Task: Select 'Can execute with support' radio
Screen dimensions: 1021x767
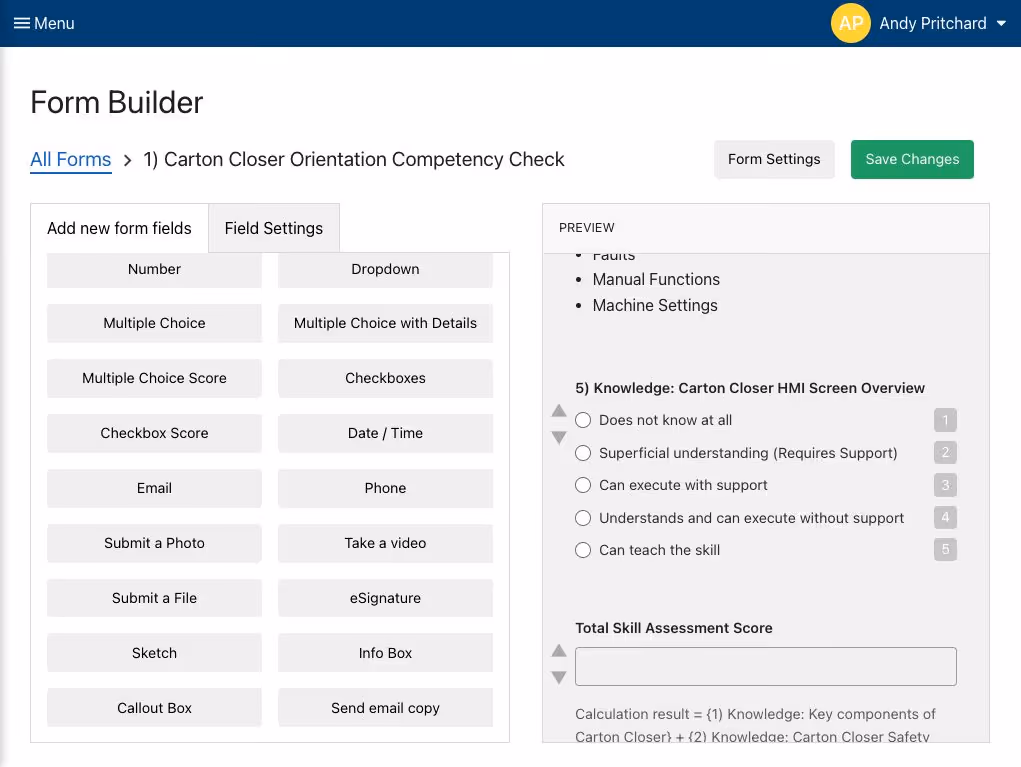Action: click(583, 485)
